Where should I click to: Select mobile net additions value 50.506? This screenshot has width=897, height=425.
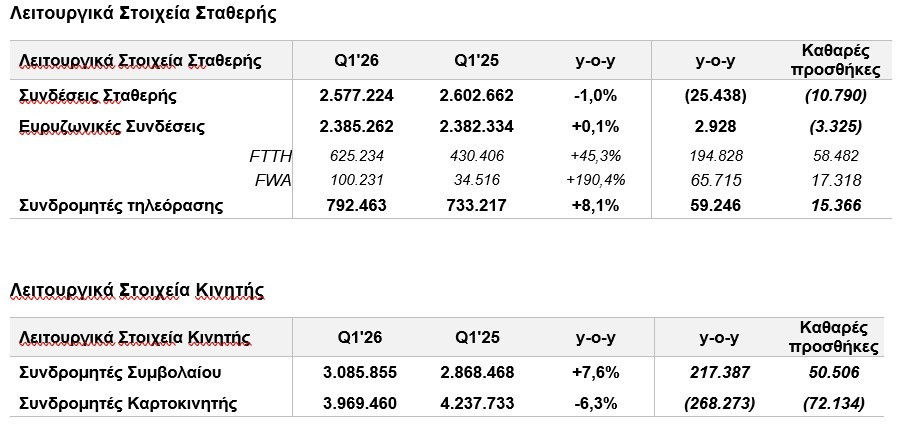(836, 373)
